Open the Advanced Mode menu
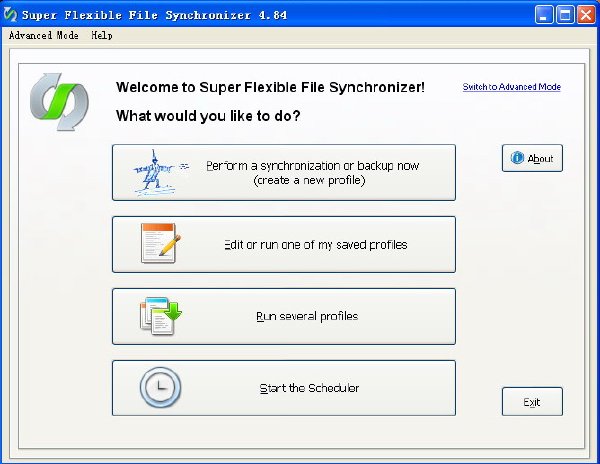The image size is (600, 464). (x=44, y=36)
